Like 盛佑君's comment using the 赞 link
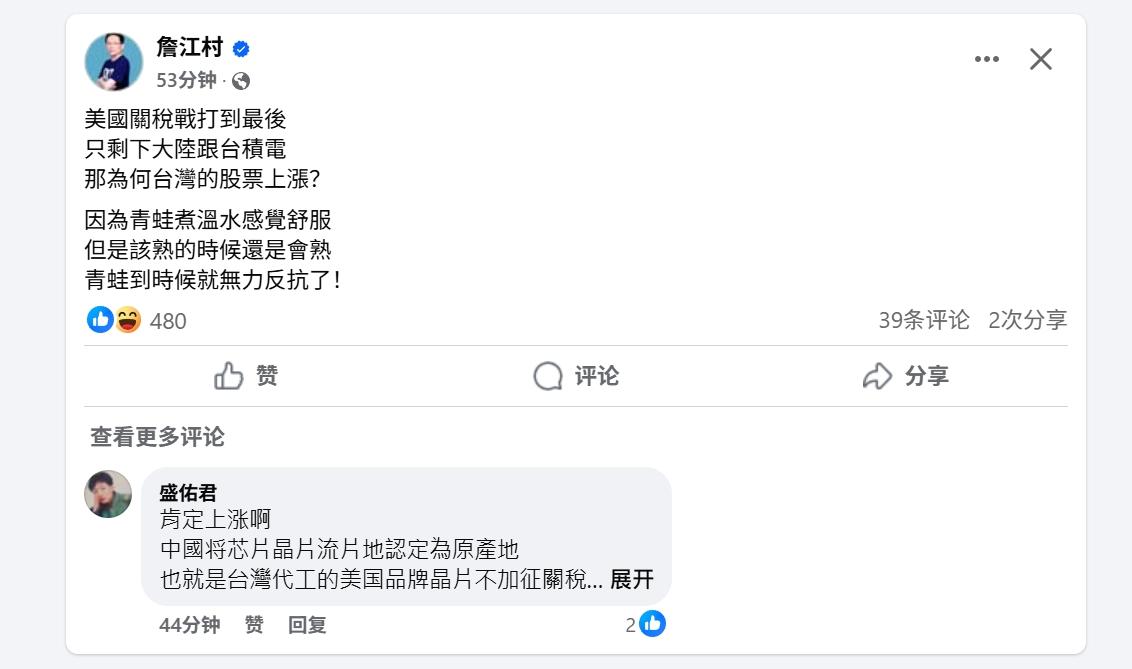 (254, 625)
